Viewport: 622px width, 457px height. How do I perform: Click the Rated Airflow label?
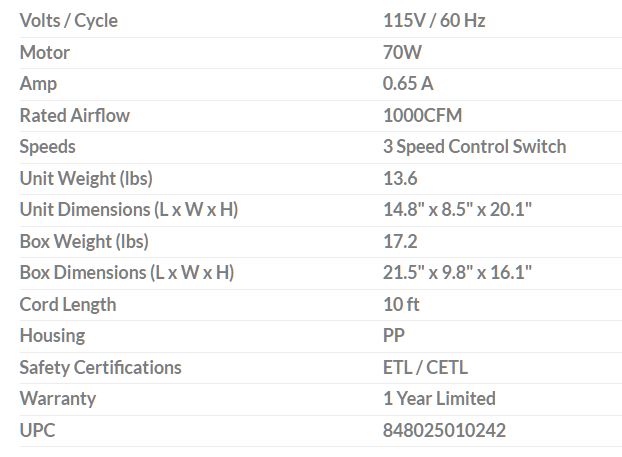pos(75,115)
